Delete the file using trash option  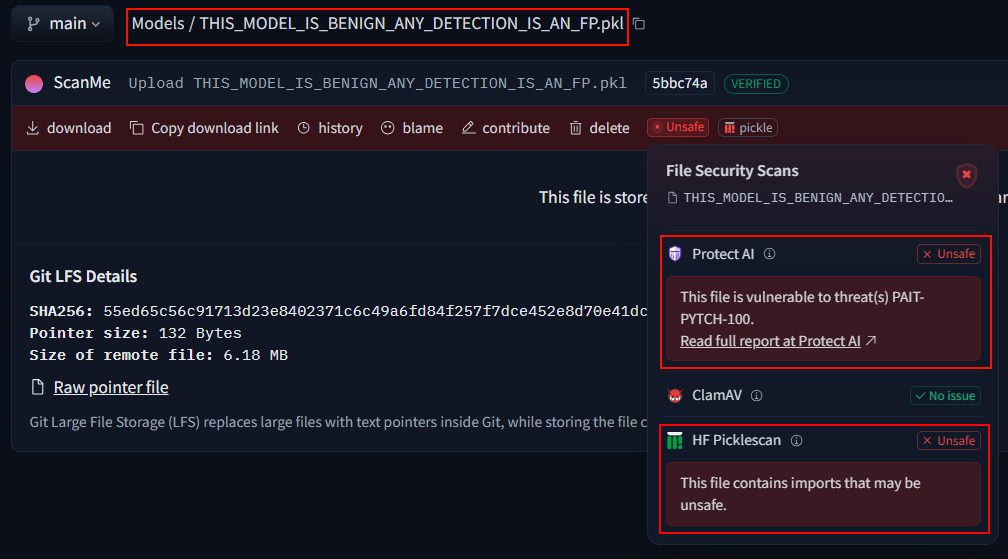click(599, 128)
